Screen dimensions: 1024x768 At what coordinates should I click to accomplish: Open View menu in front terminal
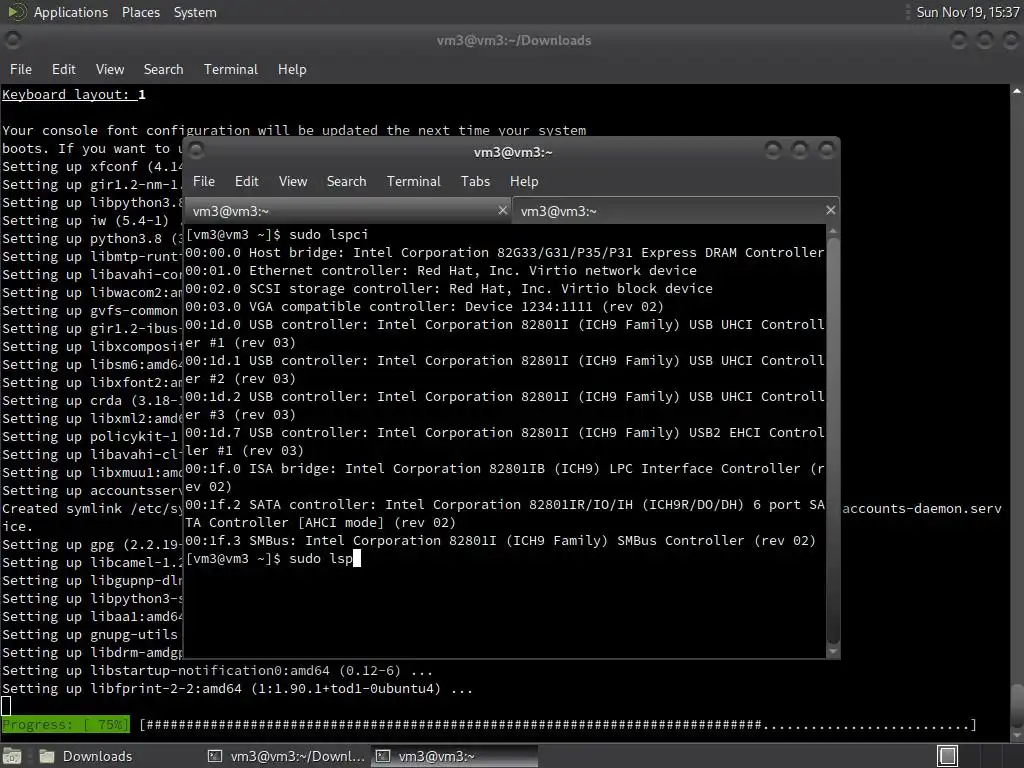pos(293,182)
